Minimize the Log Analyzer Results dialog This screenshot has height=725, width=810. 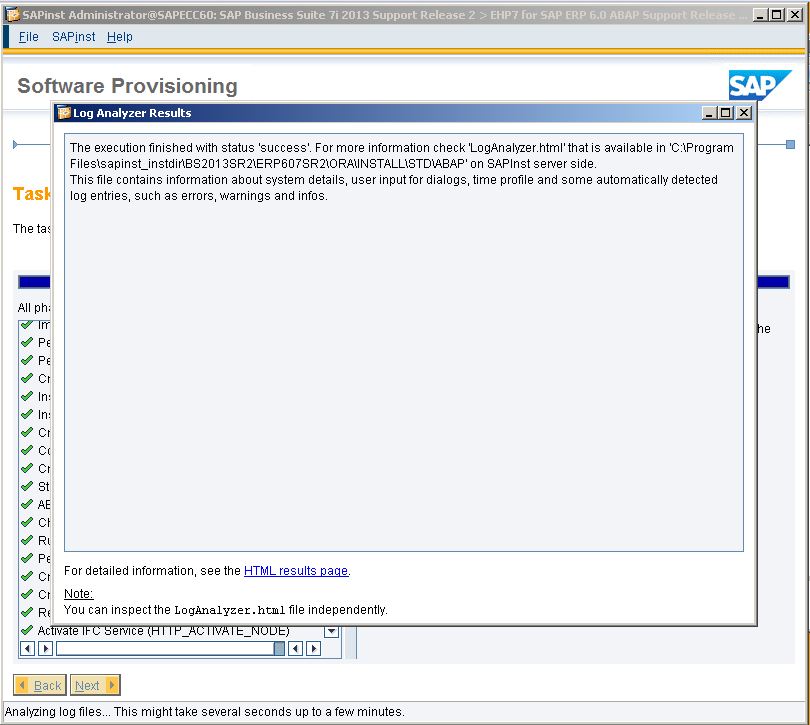point(709,113)
